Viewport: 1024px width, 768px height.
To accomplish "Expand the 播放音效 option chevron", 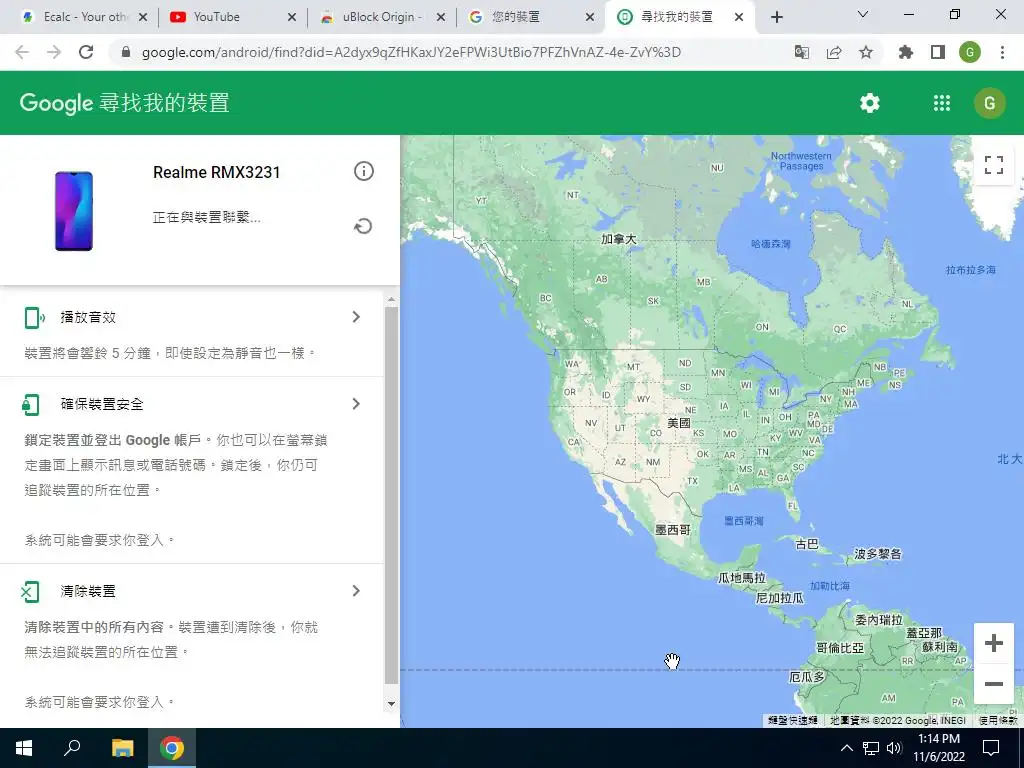I will click(356, 317).
